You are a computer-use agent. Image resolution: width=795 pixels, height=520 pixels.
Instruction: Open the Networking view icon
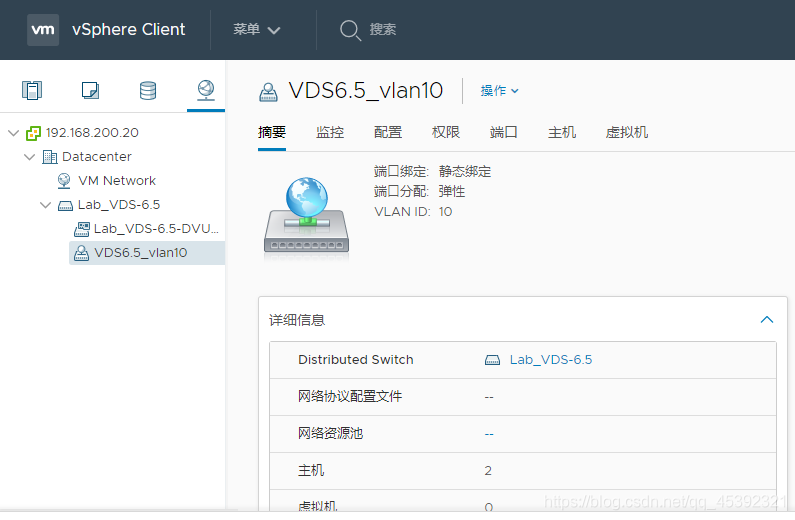206,90
